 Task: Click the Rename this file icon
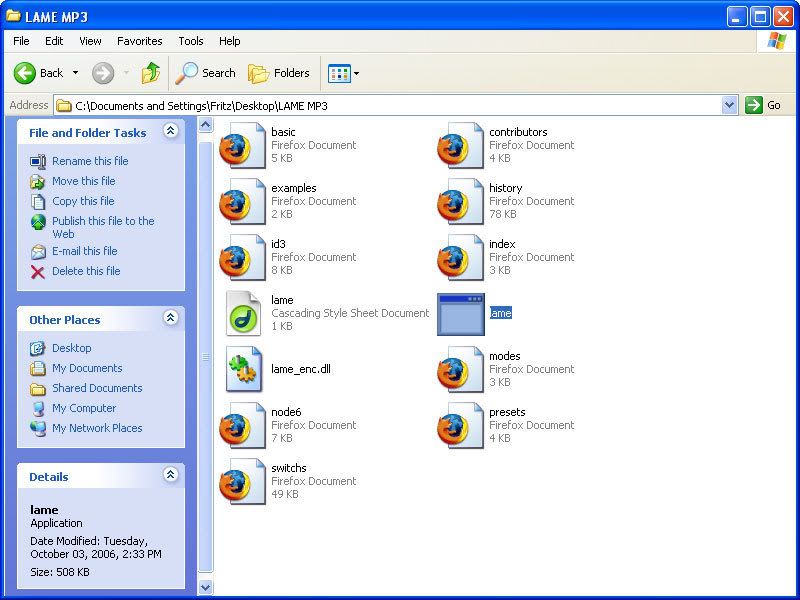coord(38,162)
